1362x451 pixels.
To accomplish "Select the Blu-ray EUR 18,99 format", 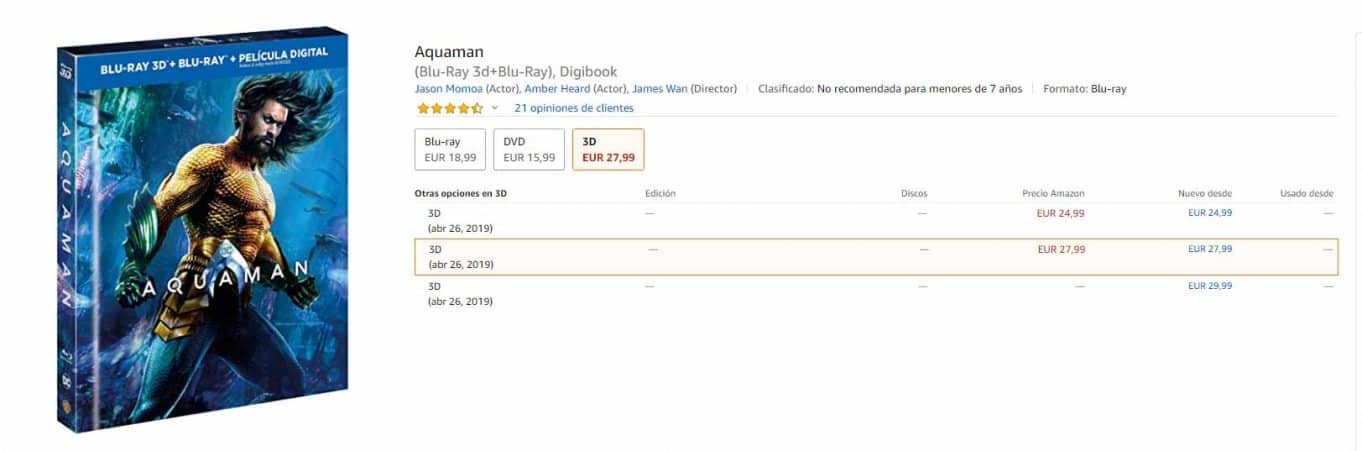I will [450, 149].
